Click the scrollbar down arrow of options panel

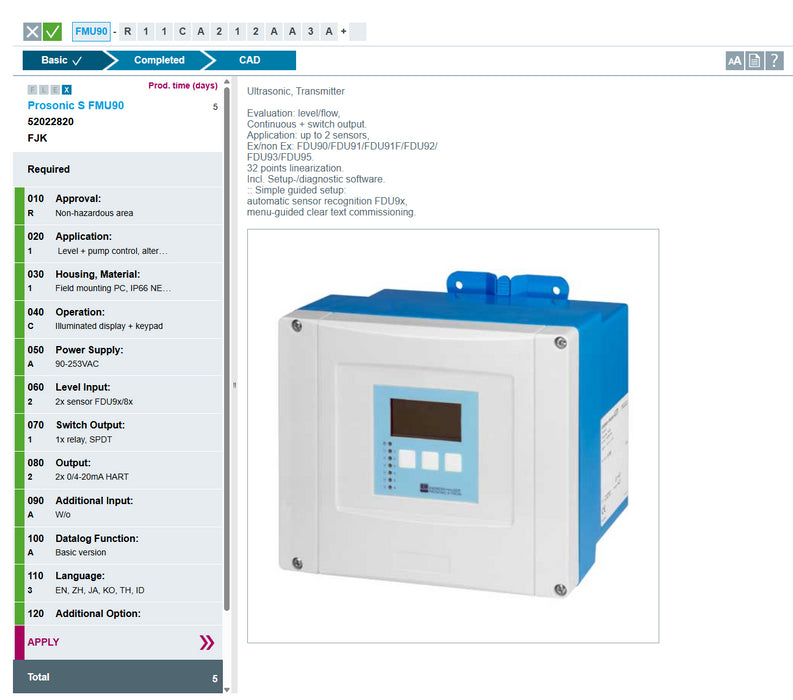pos(227,689)
